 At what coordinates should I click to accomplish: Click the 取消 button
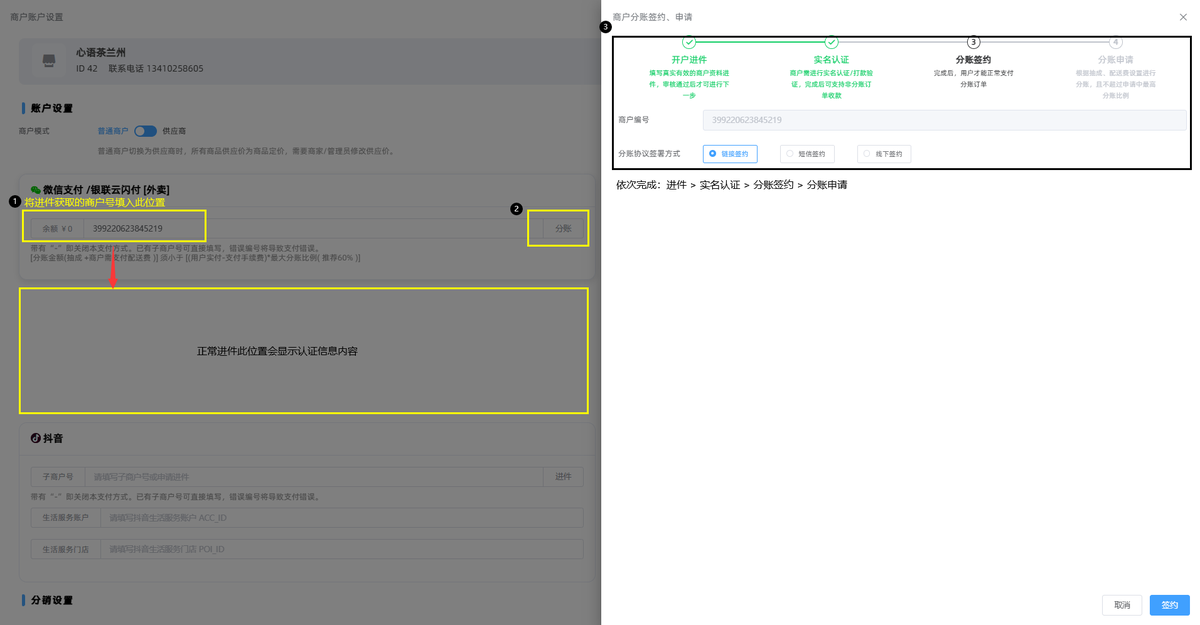[x=1122, y=605]
